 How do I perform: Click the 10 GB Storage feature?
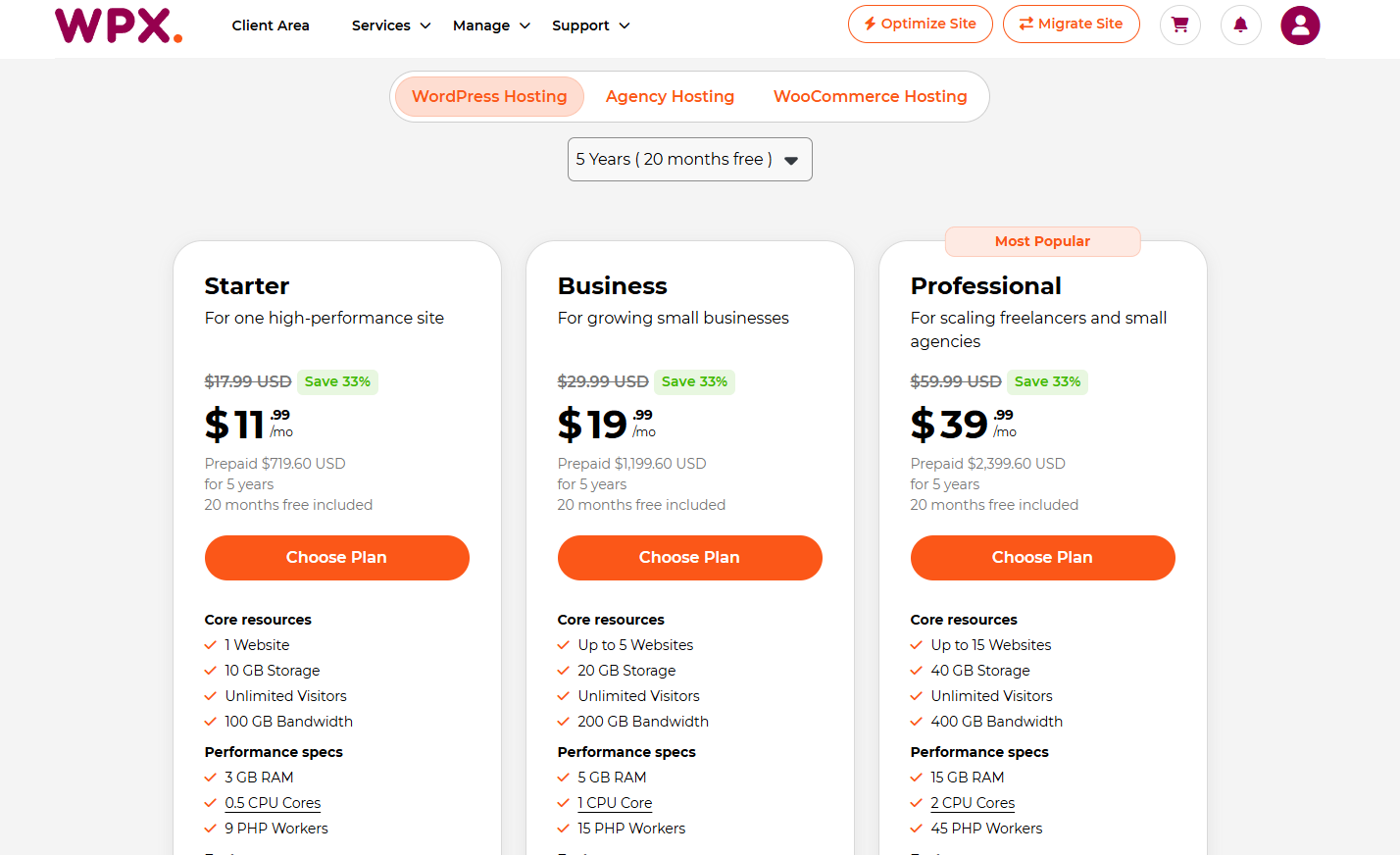(273, 671)
